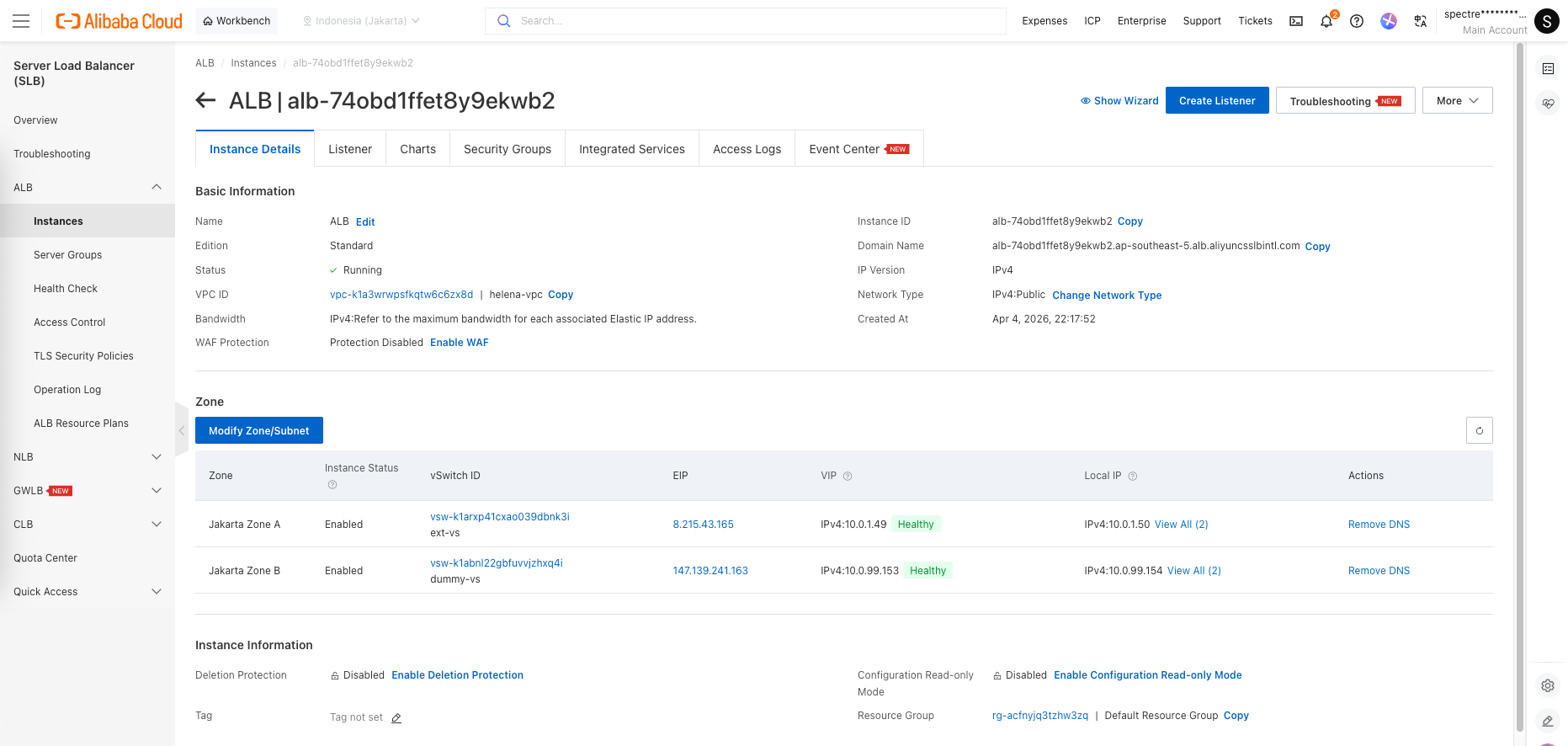Open the language switch icon

tap(1421, 21)
